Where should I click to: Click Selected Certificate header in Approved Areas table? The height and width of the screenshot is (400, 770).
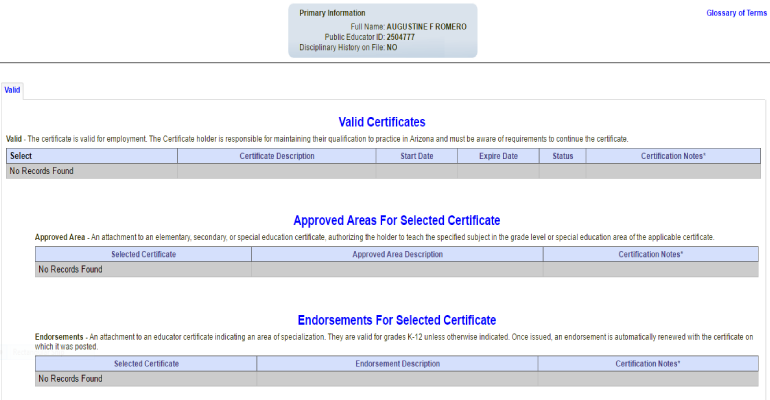tap(143, 254)
